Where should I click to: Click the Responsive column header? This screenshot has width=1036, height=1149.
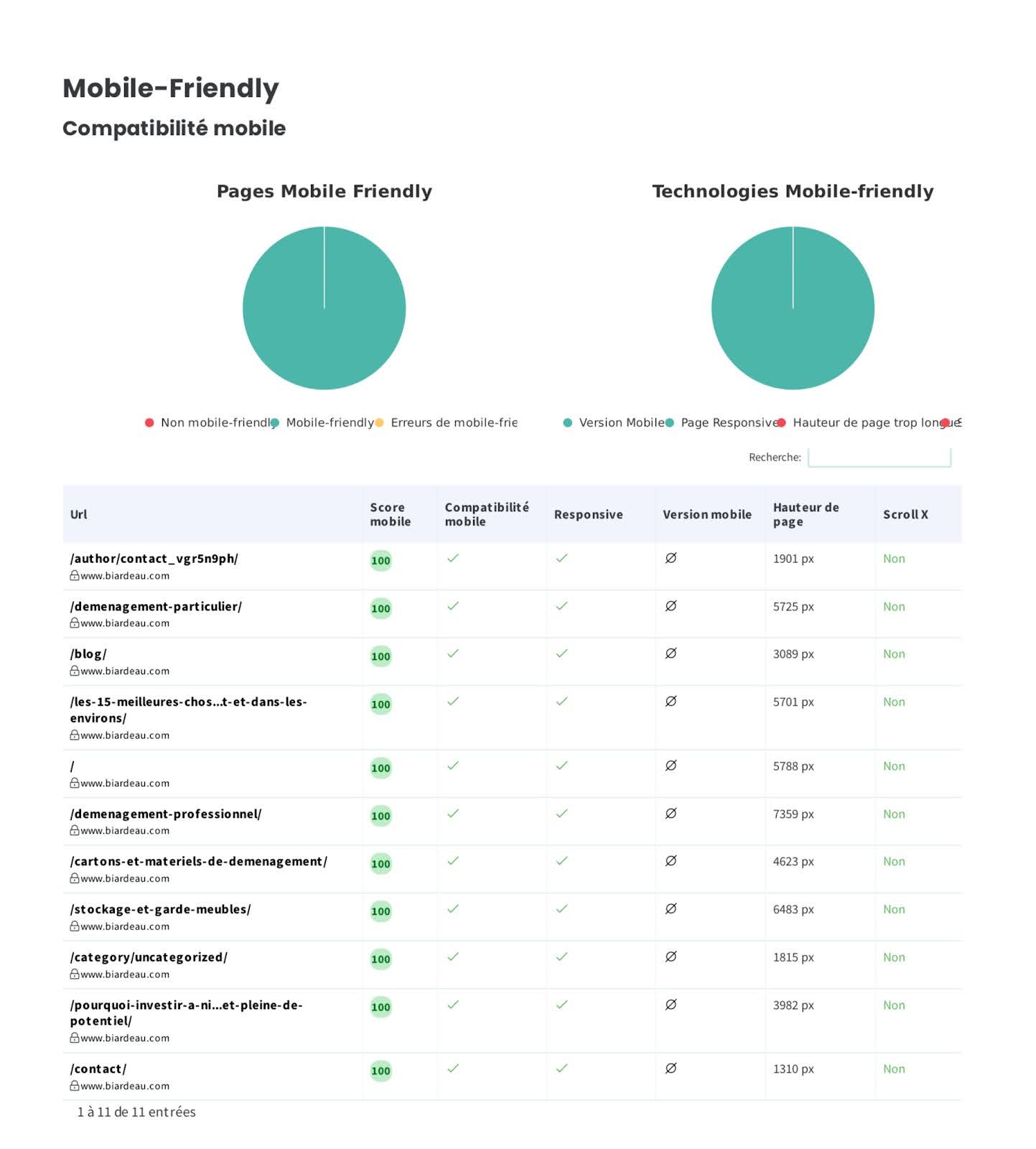(x=588, y=514)
